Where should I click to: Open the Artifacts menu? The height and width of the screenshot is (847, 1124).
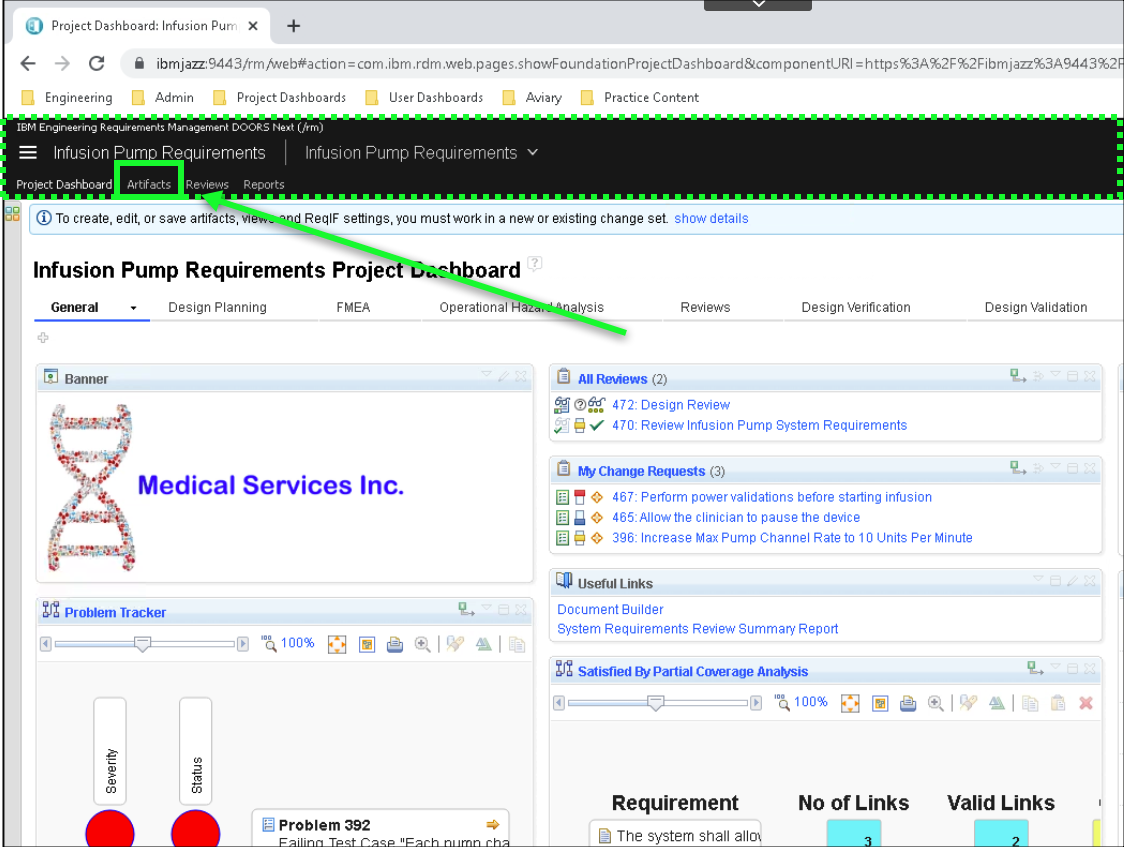[x=148, y=185]
